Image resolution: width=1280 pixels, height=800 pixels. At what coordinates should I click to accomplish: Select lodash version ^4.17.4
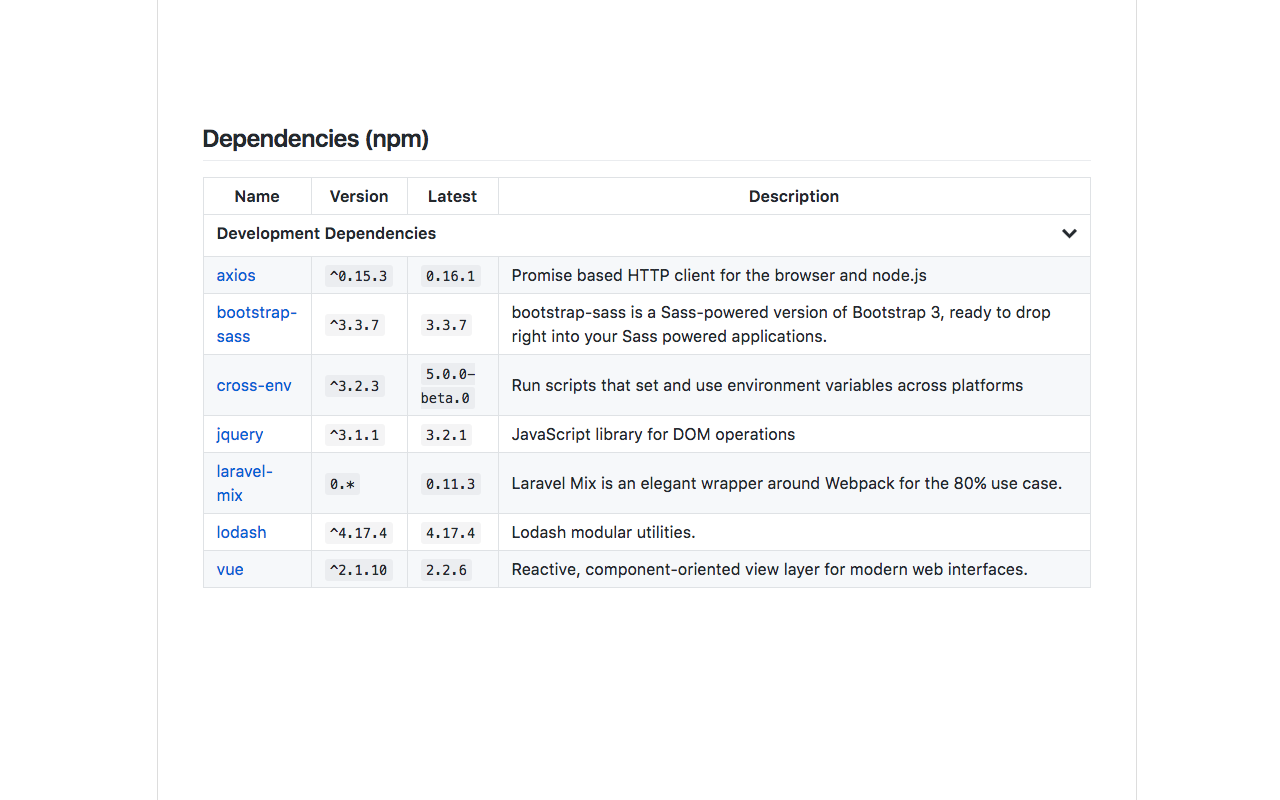(x=359, y=533)
